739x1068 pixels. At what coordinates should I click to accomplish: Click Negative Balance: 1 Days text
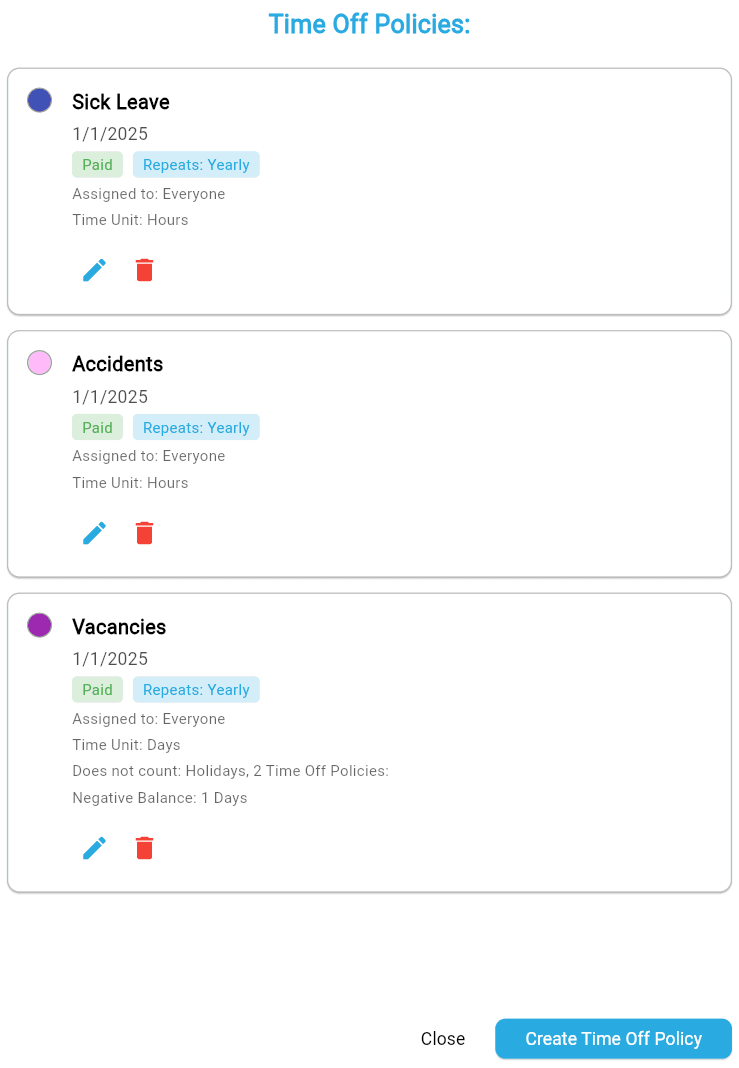point(160,798)
